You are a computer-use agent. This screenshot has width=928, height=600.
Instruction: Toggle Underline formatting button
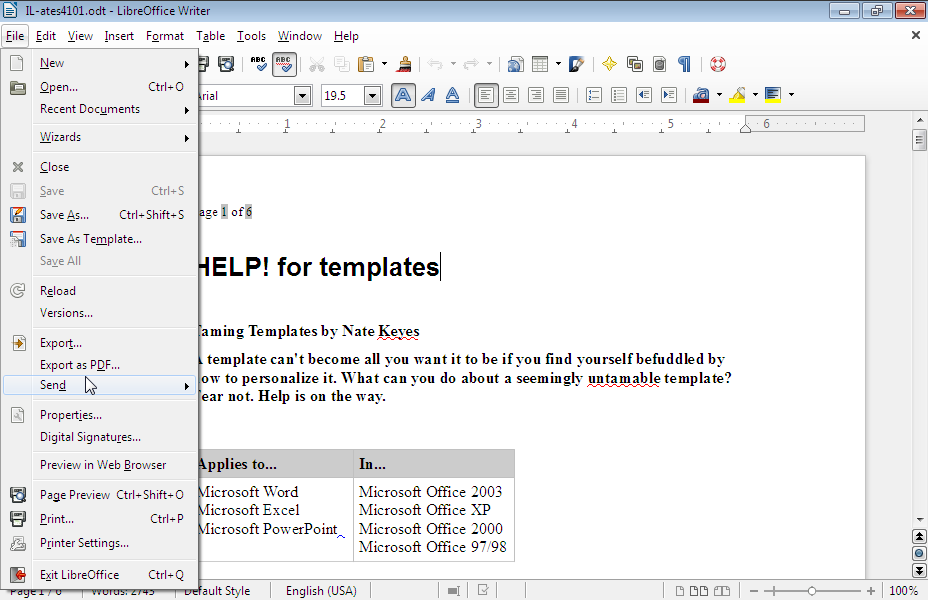[453, 95]
